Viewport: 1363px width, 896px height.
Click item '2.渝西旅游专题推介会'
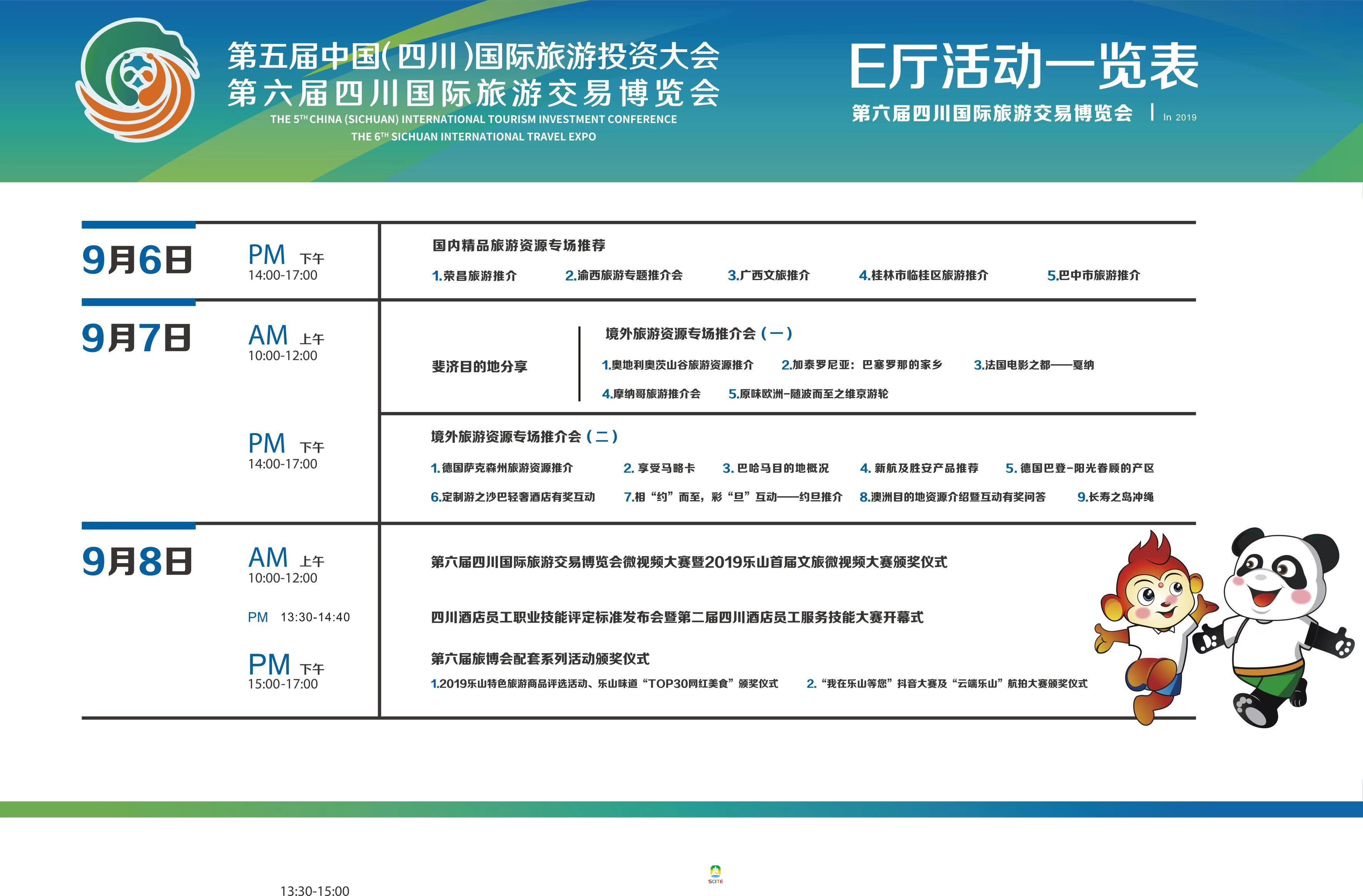624,275
